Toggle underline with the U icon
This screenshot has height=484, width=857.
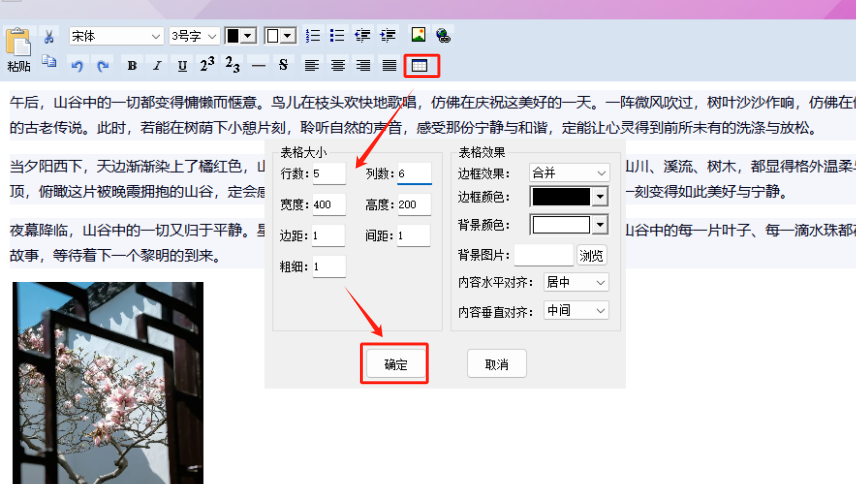click(x=182, y=66)
